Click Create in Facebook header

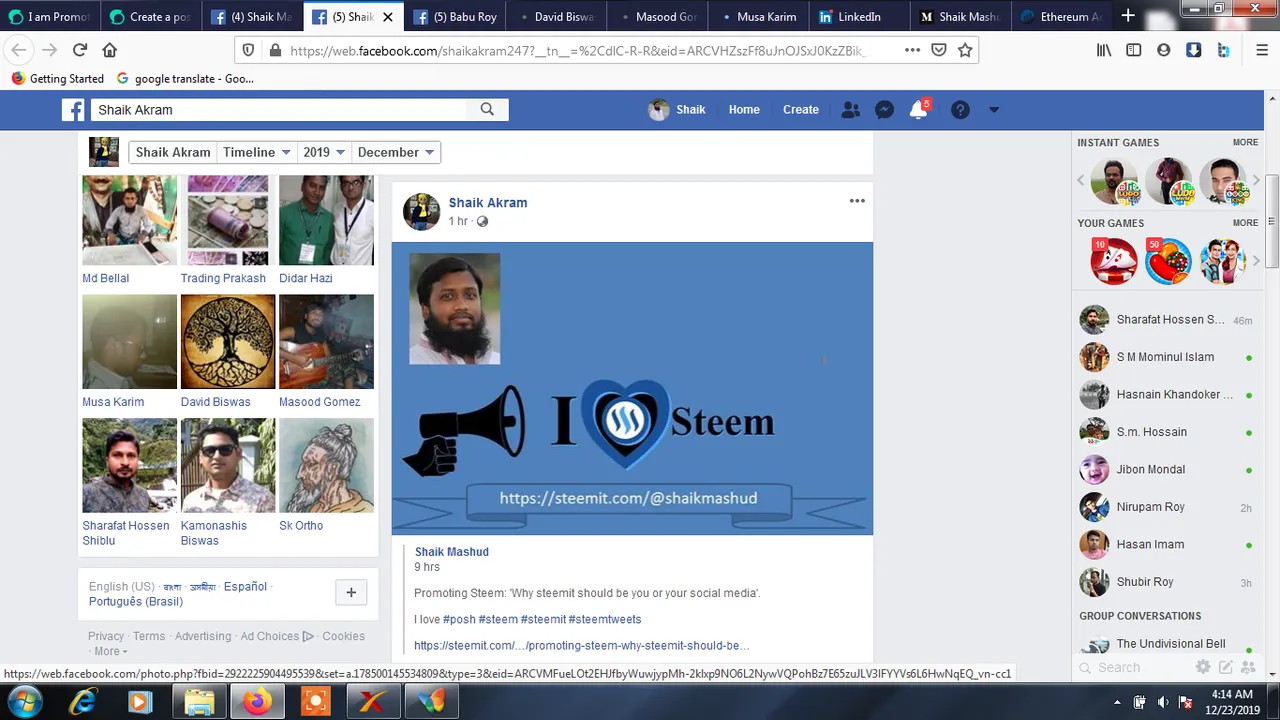click(x=801, y=110)
